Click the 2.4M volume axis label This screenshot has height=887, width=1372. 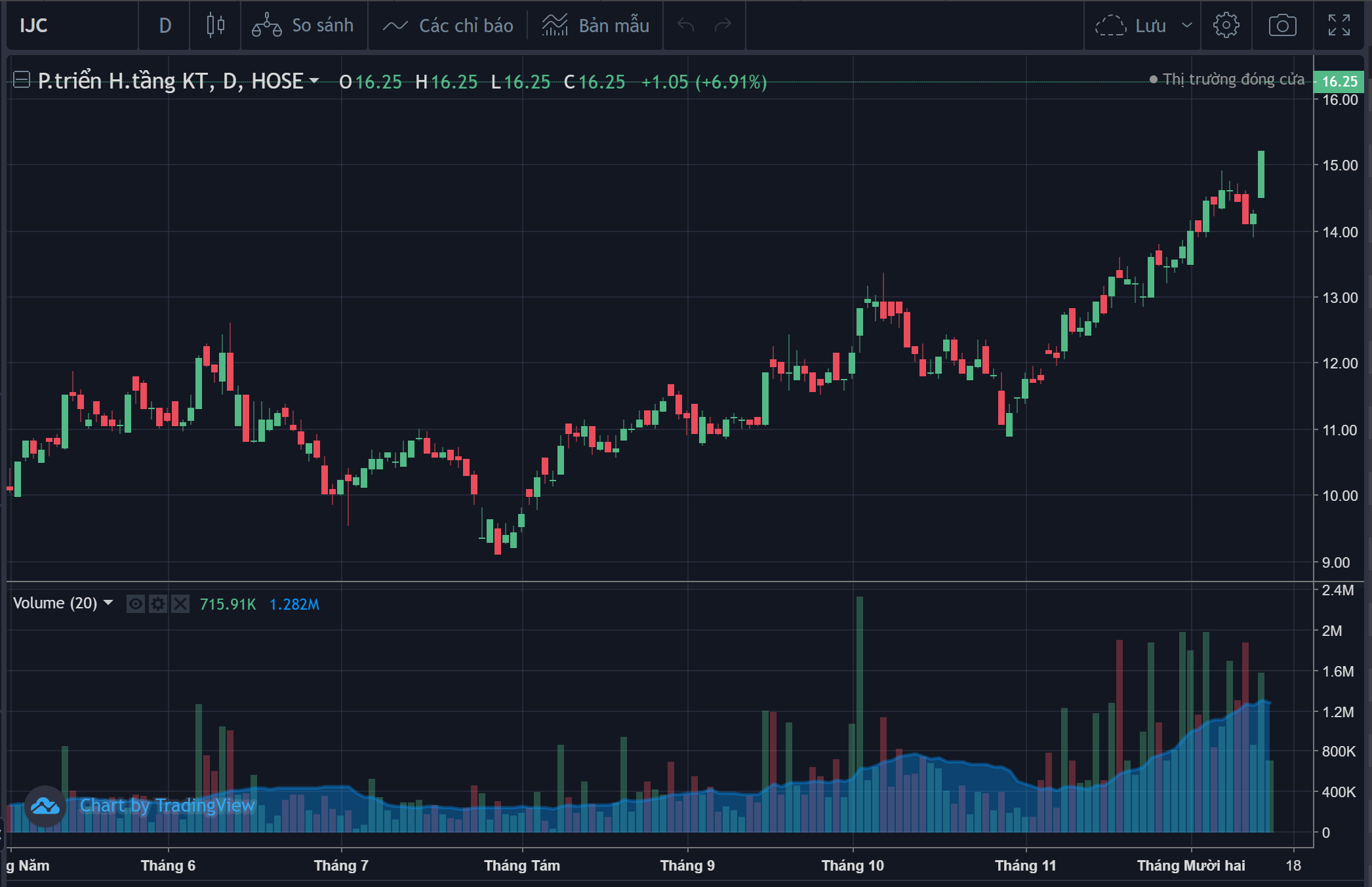click(x=1338, y=590)
